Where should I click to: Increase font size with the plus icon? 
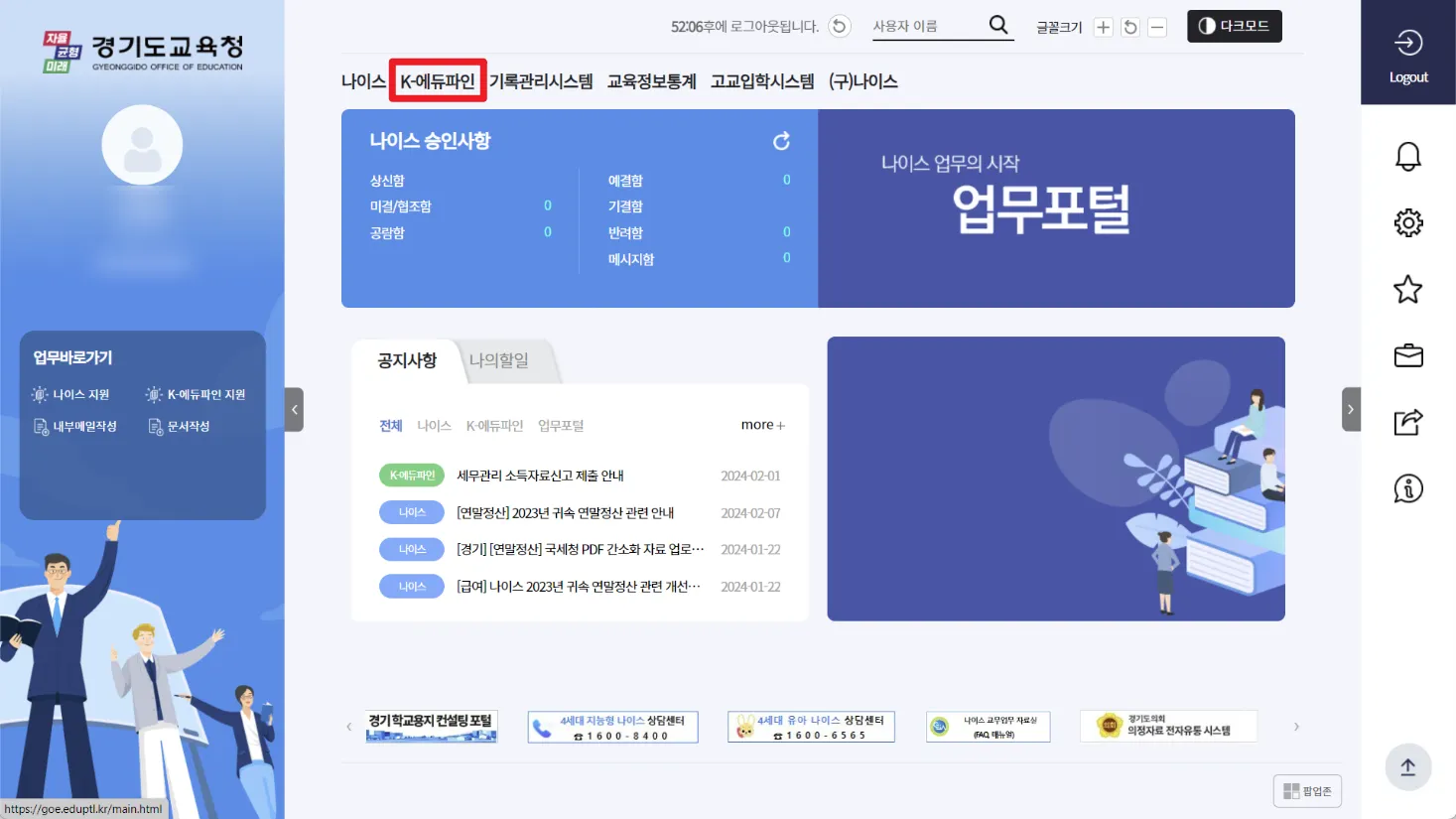pyautogui.click(x=1103, y=27)
